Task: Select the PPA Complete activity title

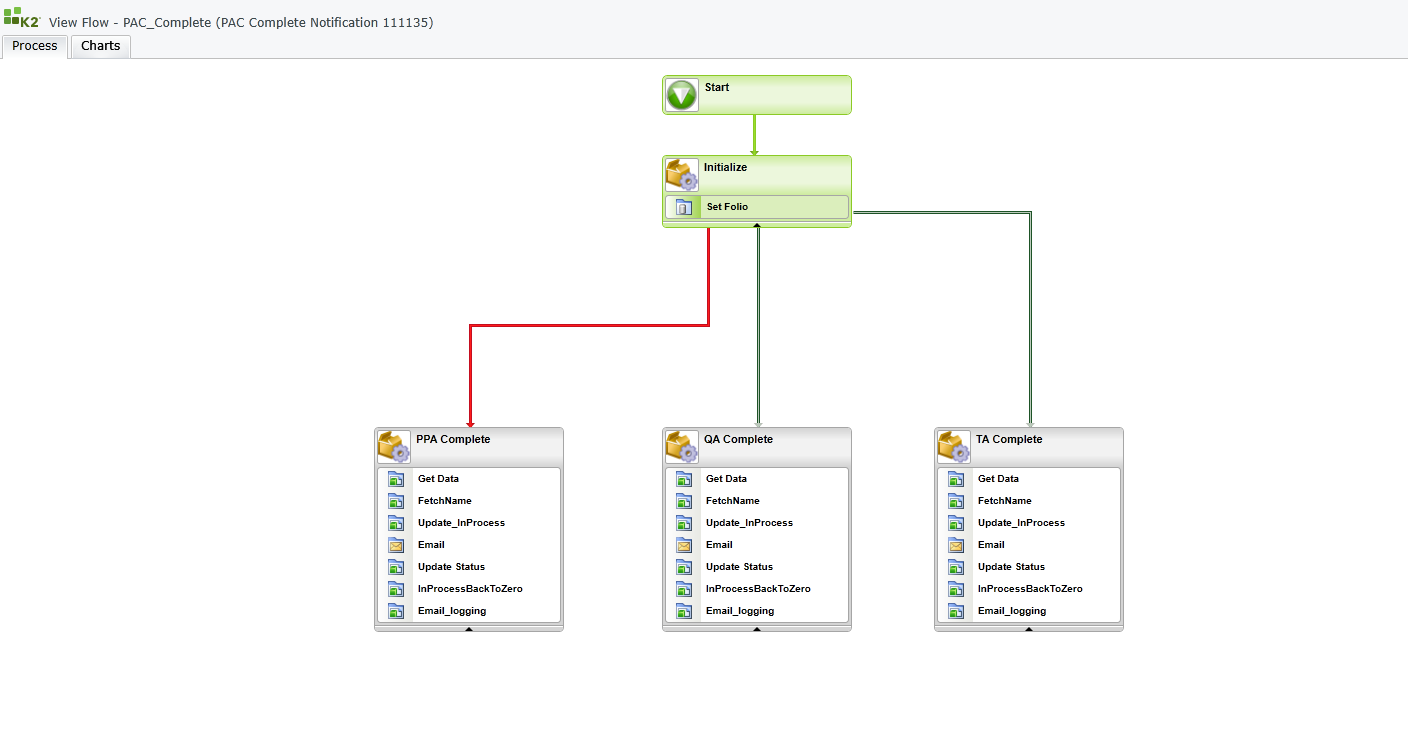Action: tap(453, 440)
